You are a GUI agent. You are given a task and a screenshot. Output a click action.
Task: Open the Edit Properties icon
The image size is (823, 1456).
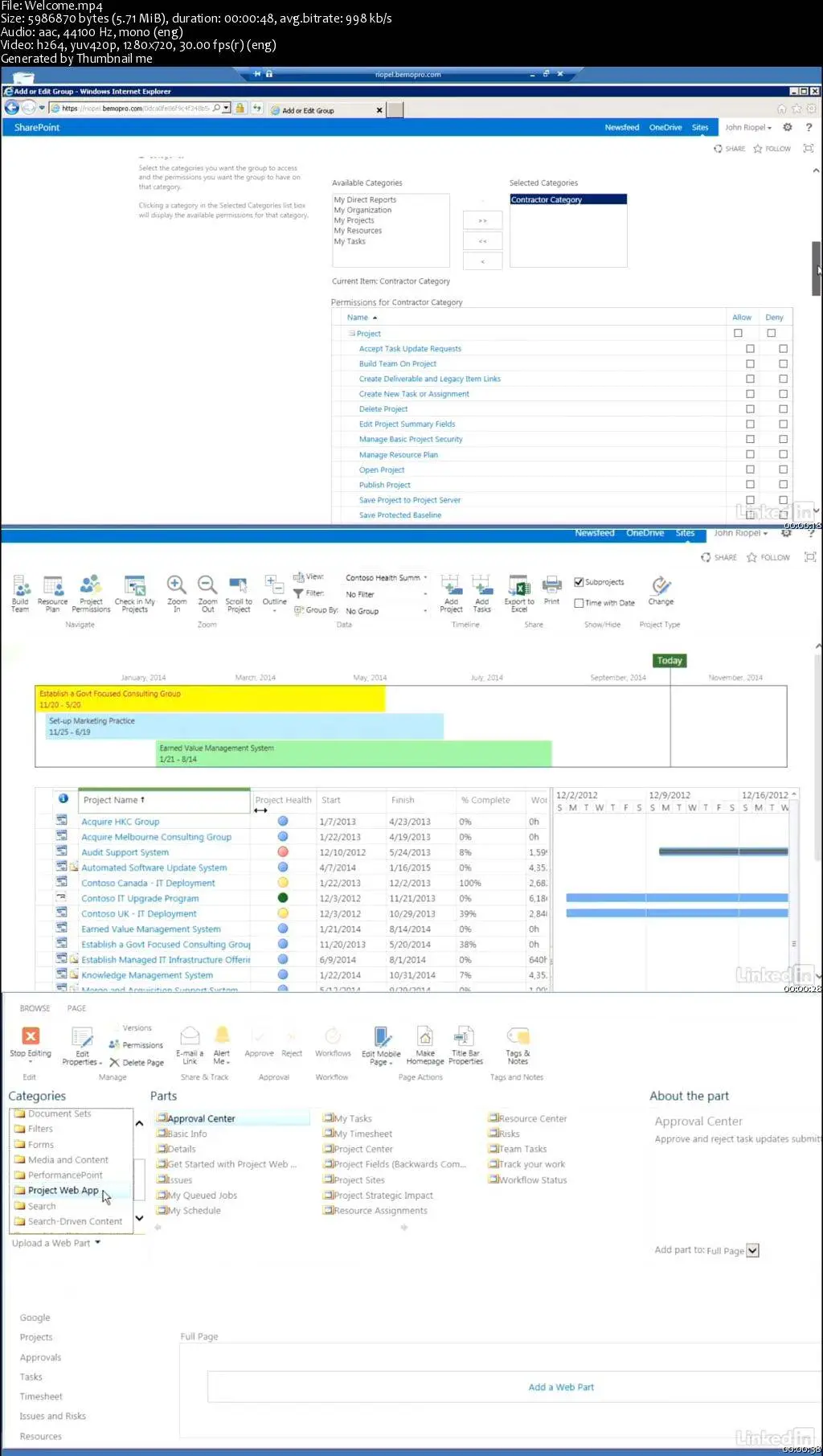[x=83, y=1037]
